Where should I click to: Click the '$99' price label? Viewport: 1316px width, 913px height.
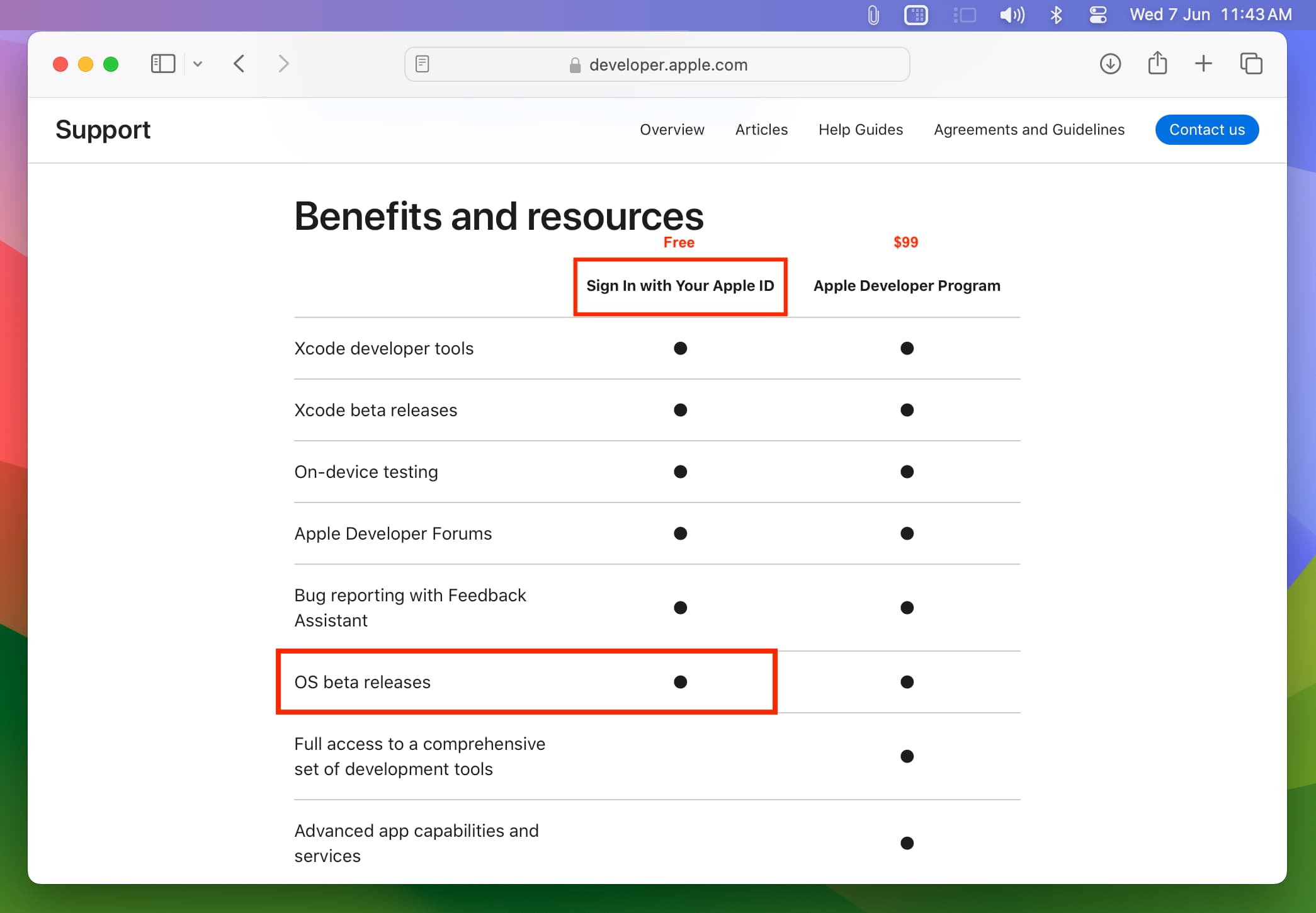[906, 242]
